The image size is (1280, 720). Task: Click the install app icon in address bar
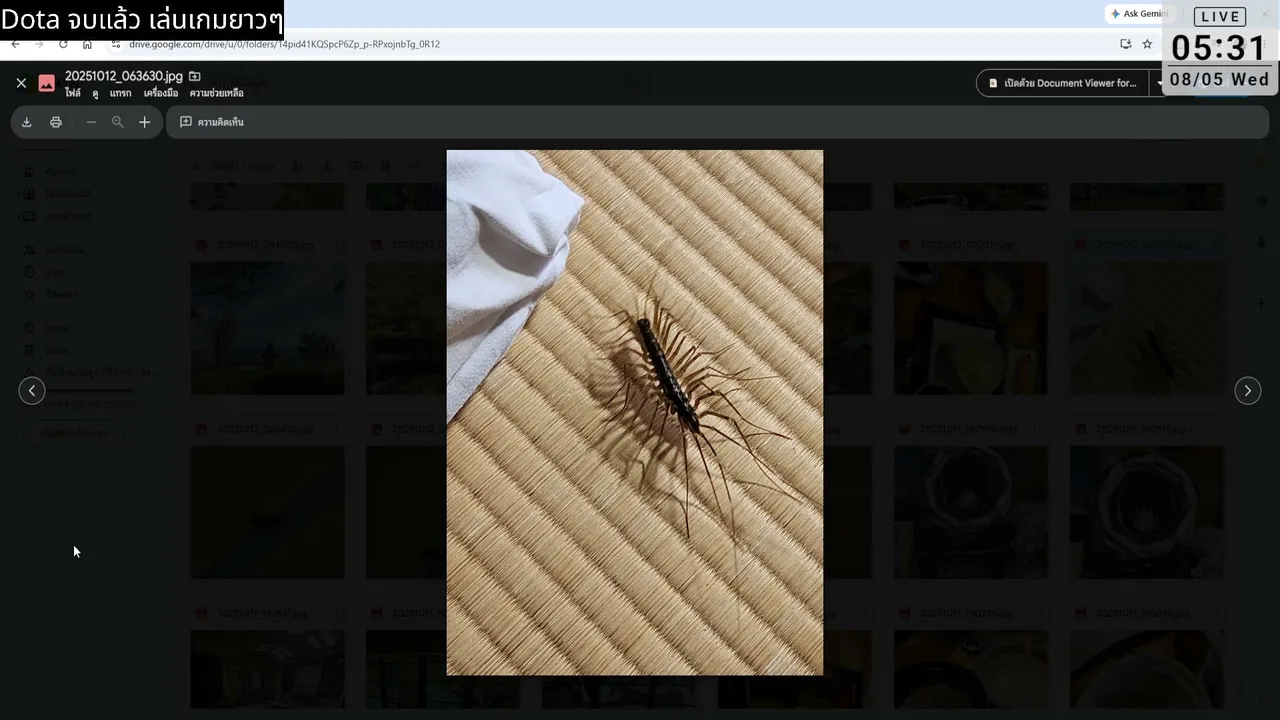pos(1125,44)
